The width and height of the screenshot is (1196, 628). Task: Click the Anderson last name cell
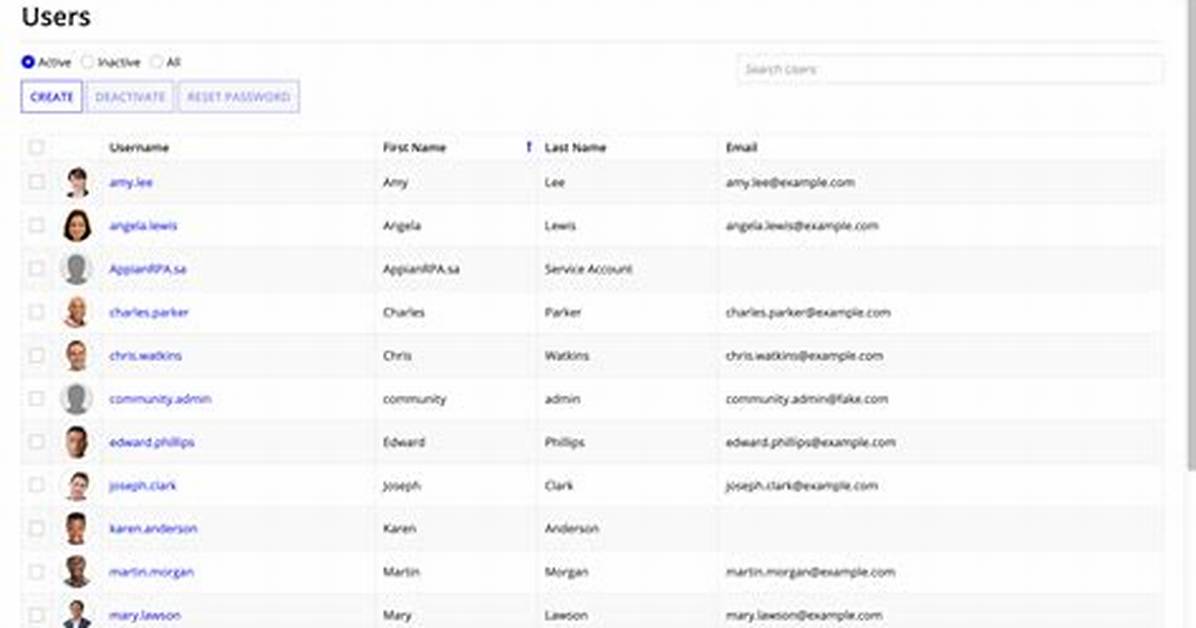click(571, 529)
